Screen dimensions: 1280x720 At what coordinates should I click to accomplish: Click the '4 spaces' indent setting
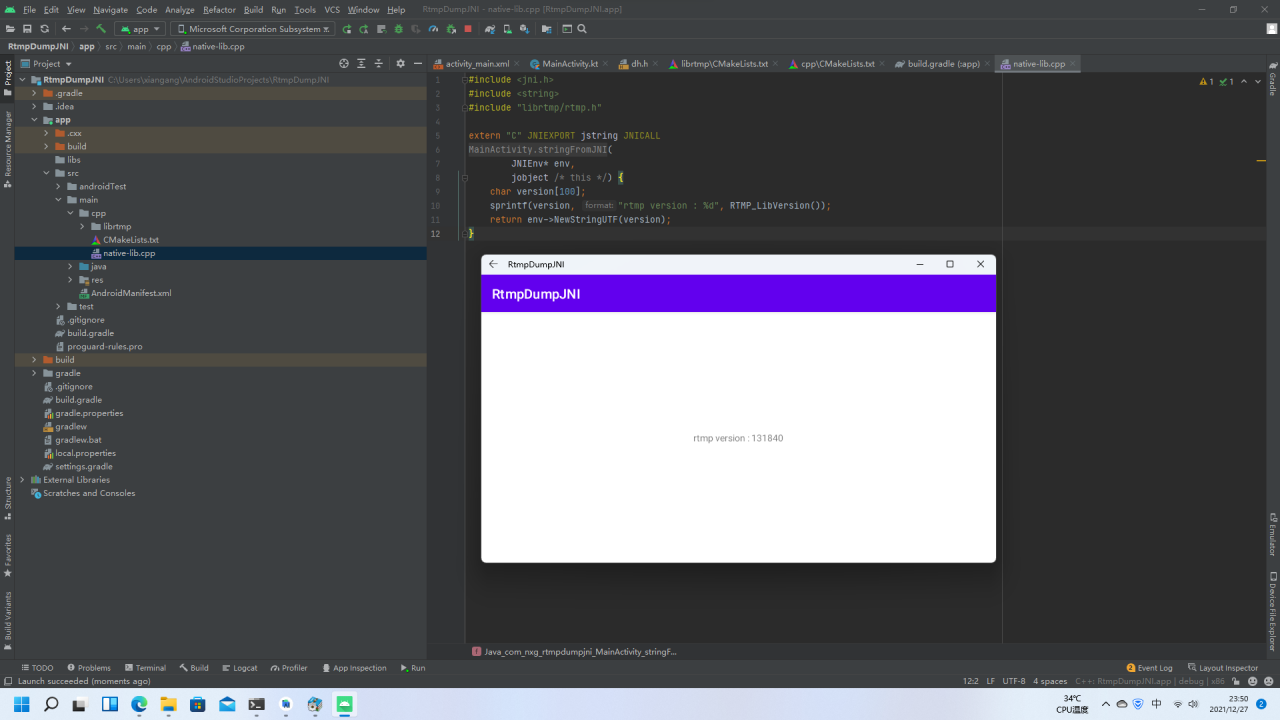(1050, 681)
